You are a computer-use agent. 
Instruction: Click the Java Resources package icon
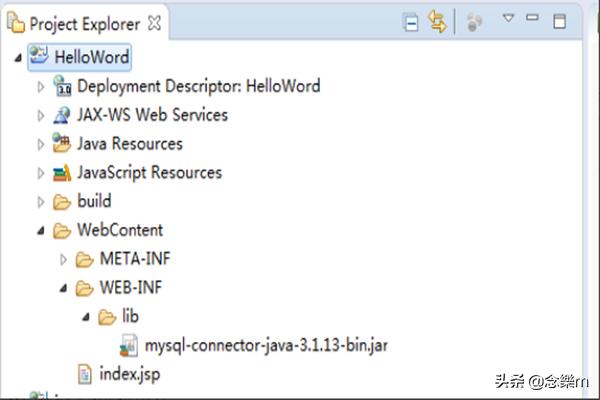(x=62, y=144)
